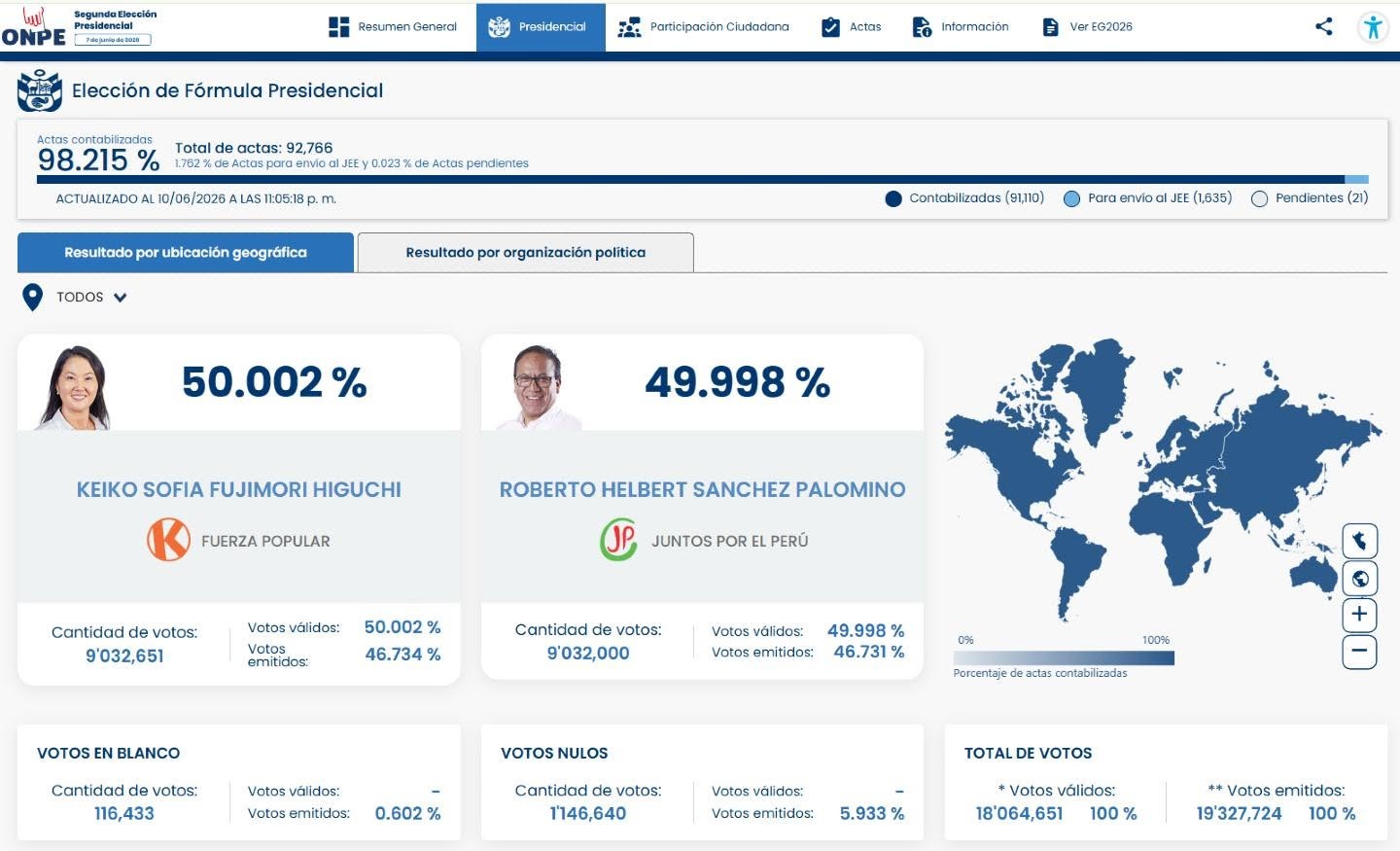Click JUNTOS POR EL PERÚ party name

[x=729, y=542]
